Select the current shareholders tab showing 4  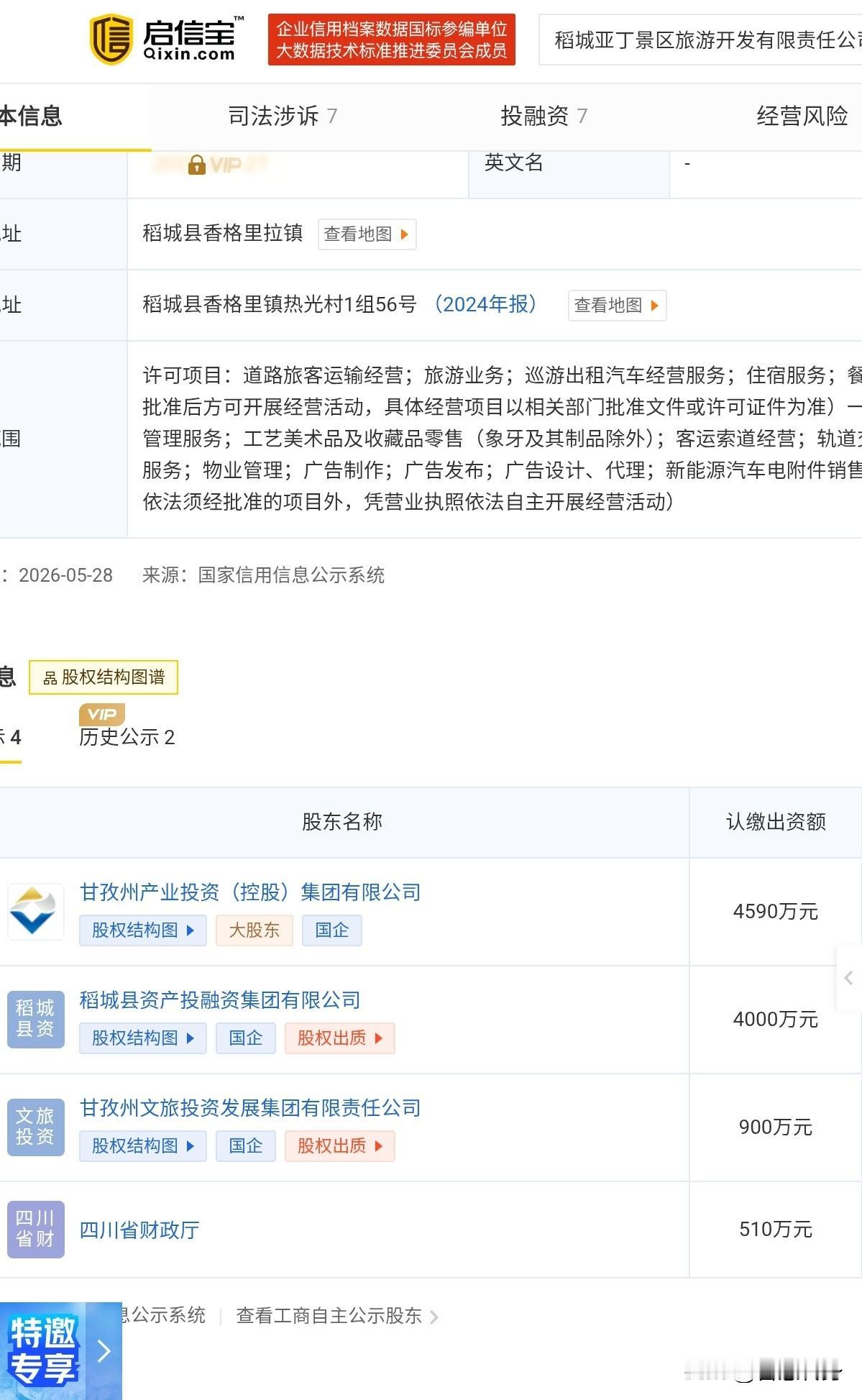11,737
